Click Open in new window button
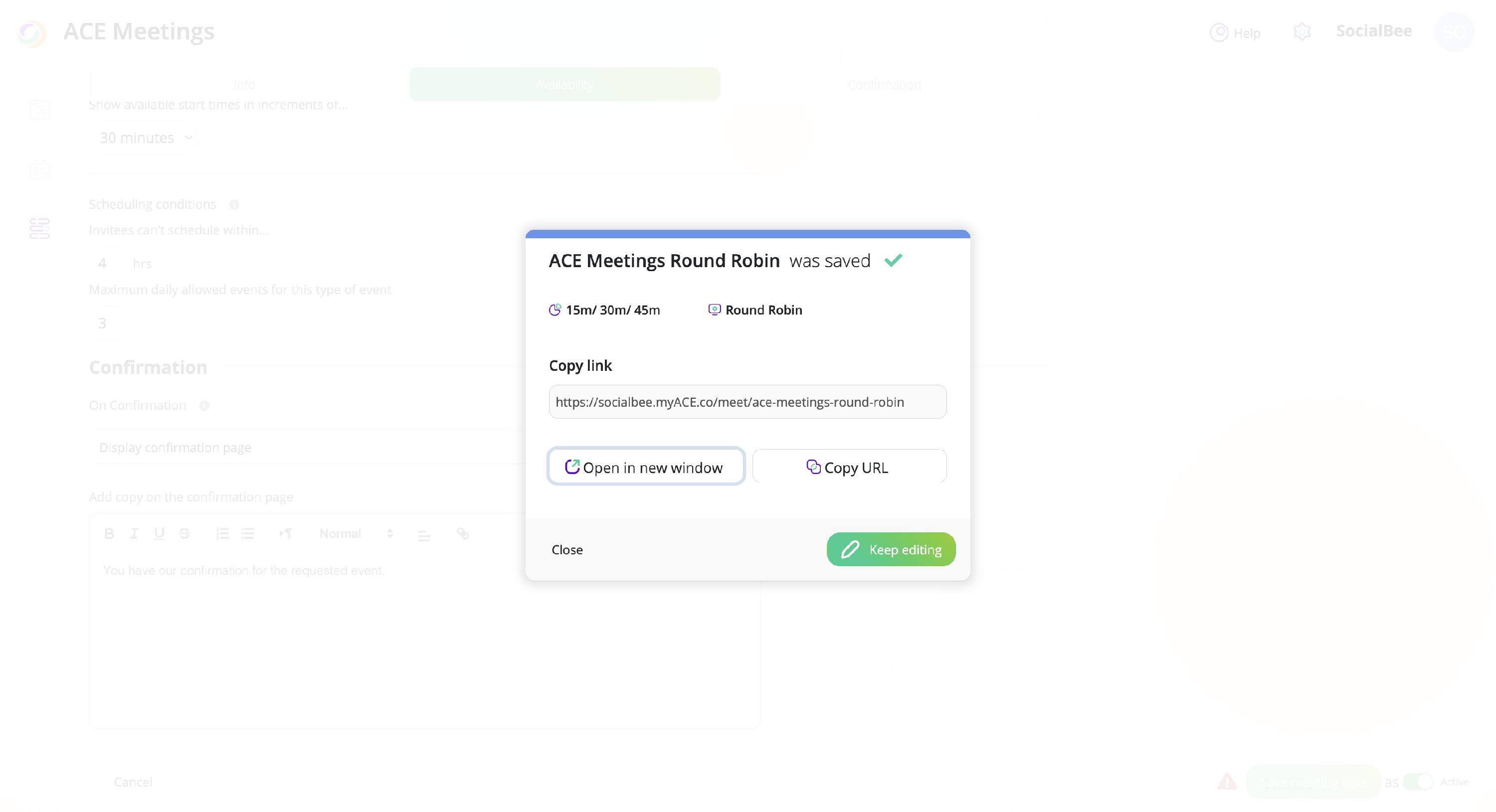The image size is (1496, 812). pos(646,467)
